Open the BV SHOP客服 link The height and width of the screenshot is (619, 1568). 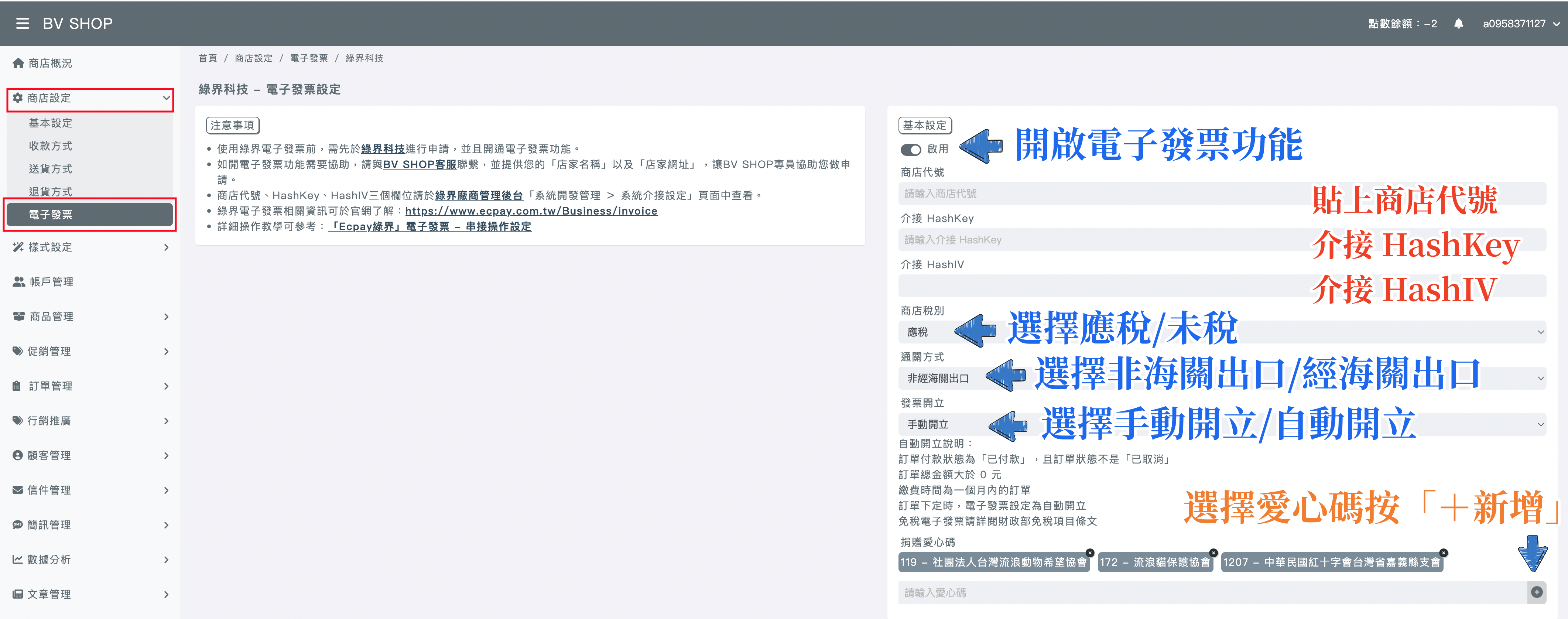pyautogui.click(x=420, y=164)
